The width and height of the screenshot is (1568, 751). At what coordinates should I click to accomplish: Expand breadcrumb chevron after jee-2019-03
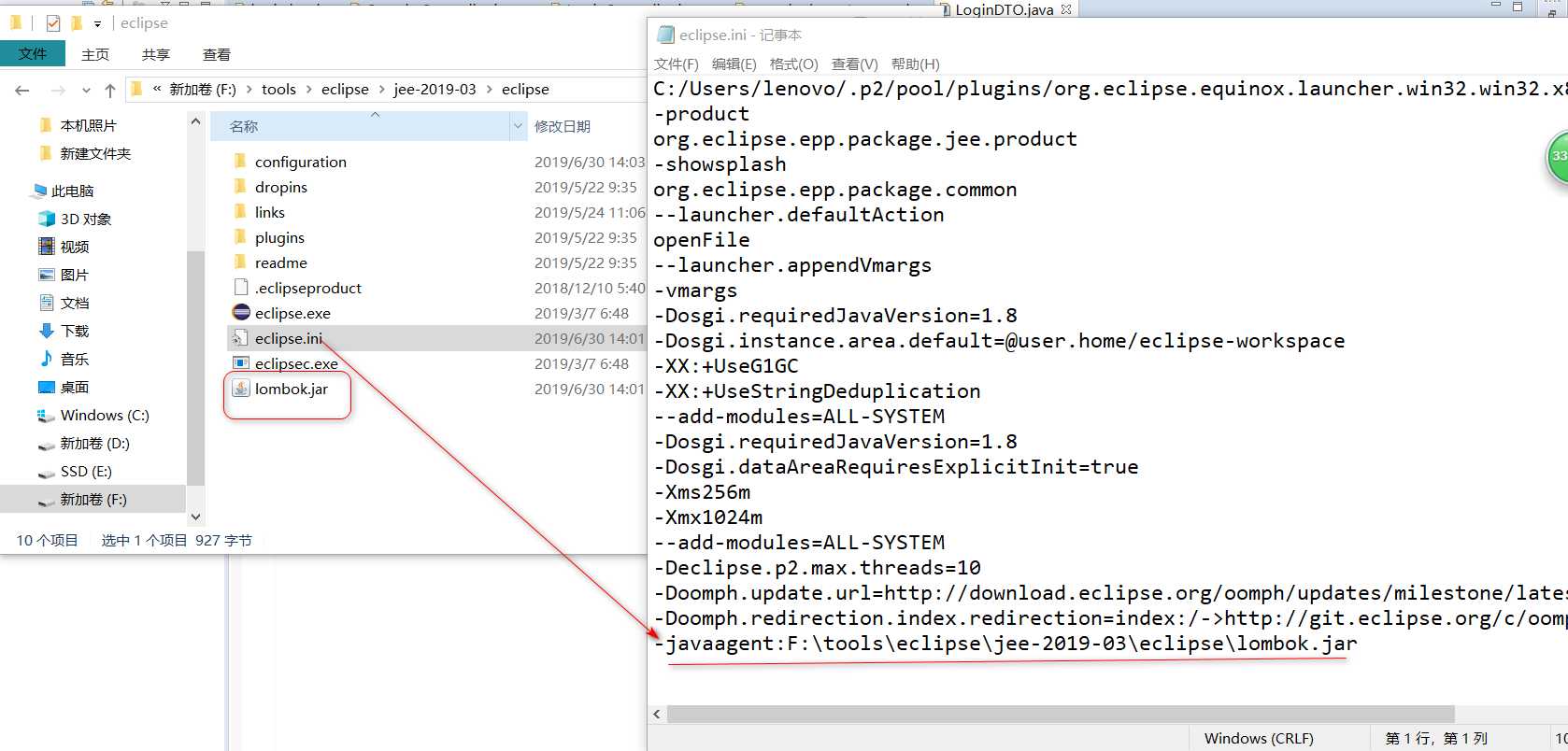(x=489, y=90)
